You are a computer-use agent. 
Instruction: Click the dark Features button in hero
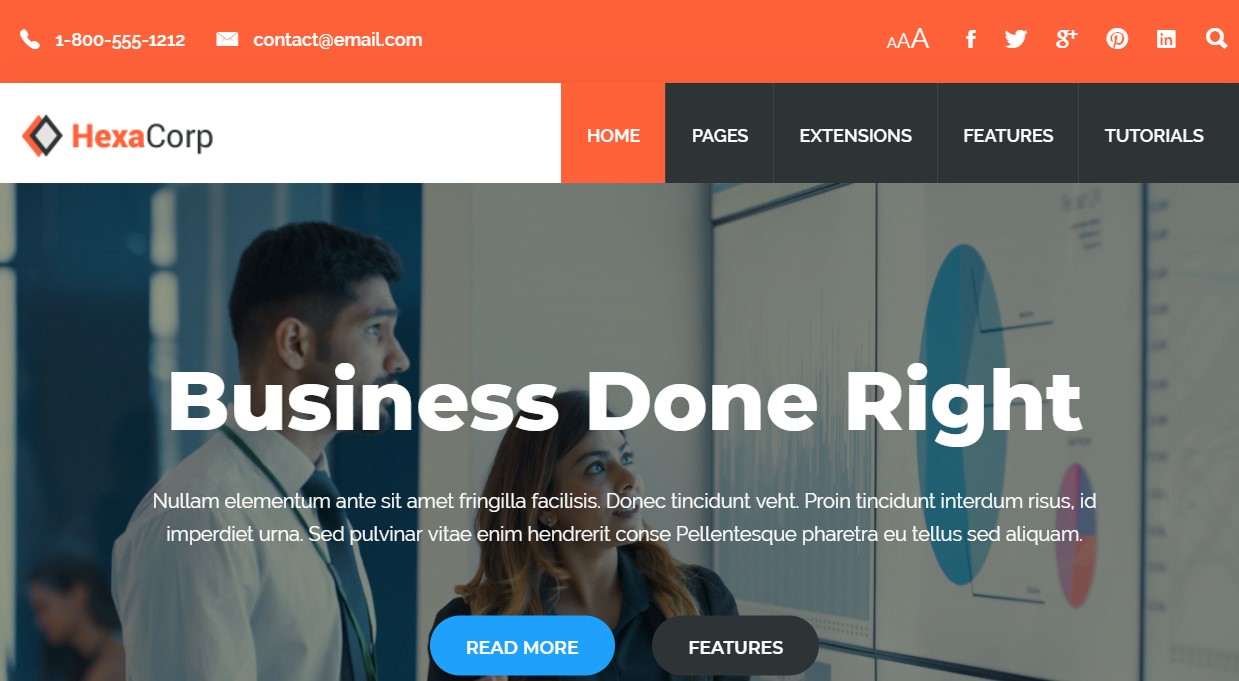735,647
